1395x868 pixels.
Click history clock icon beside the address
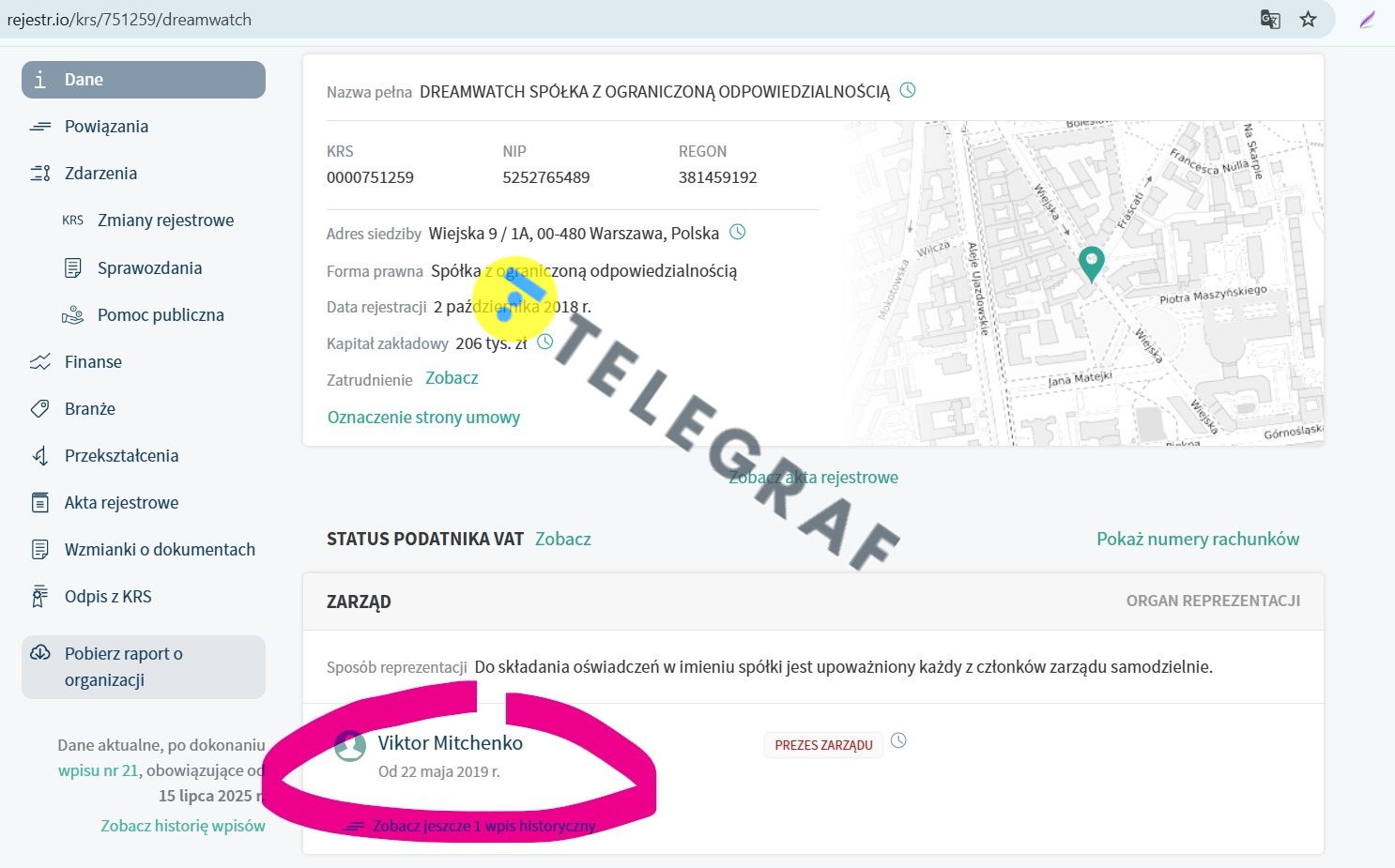pos(738,232)
